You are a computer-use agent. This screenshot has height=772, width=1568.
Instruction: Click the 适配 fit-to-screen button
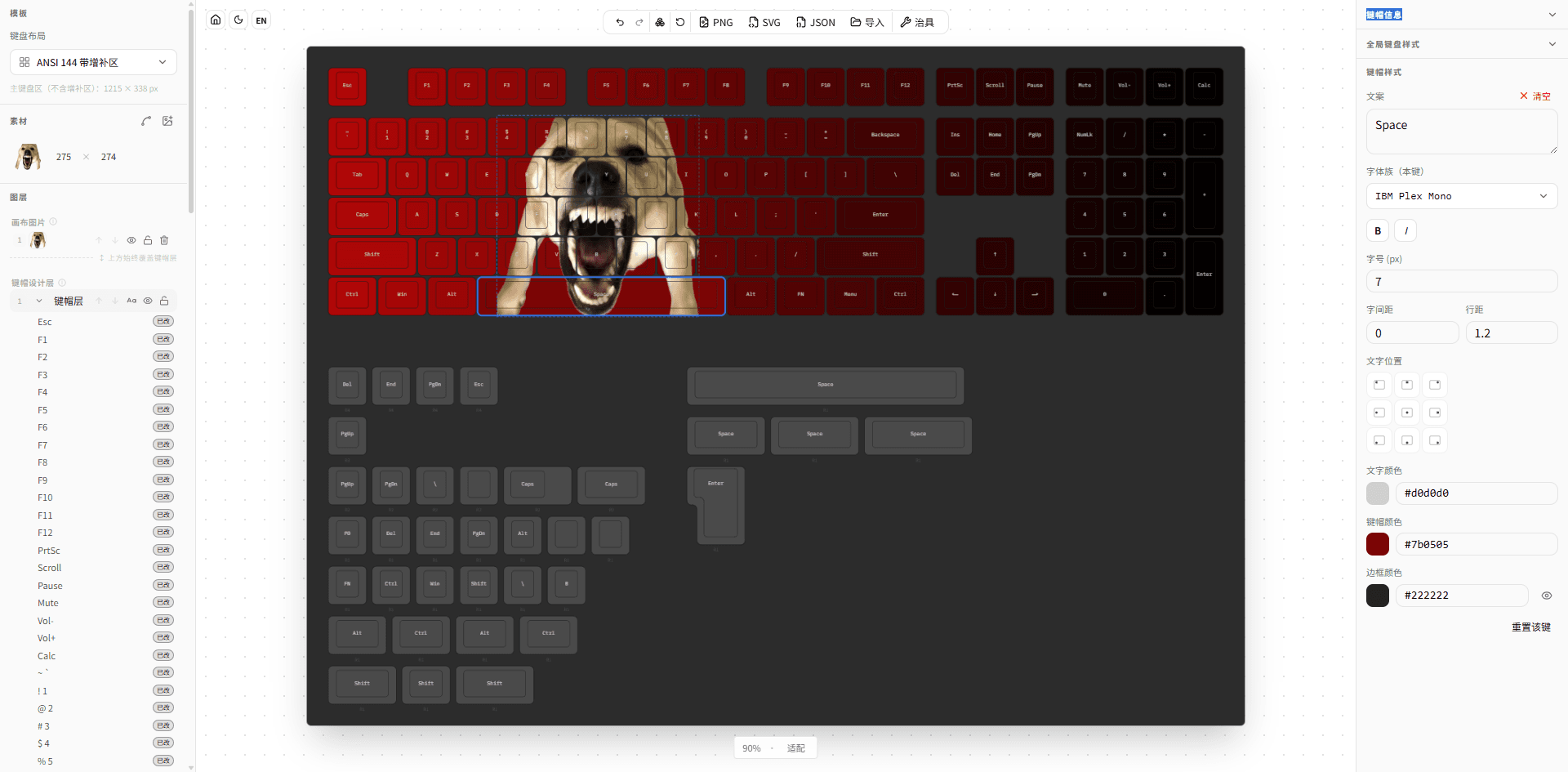coord(796,748)
